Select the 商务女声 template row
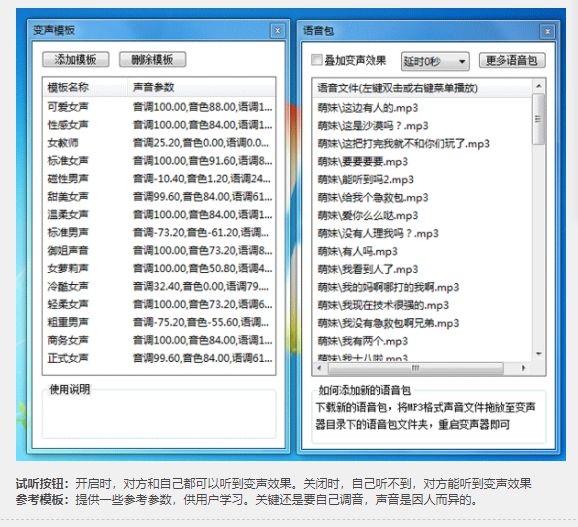The height and width of the screenshot is (527, 578). pos(159,340)
